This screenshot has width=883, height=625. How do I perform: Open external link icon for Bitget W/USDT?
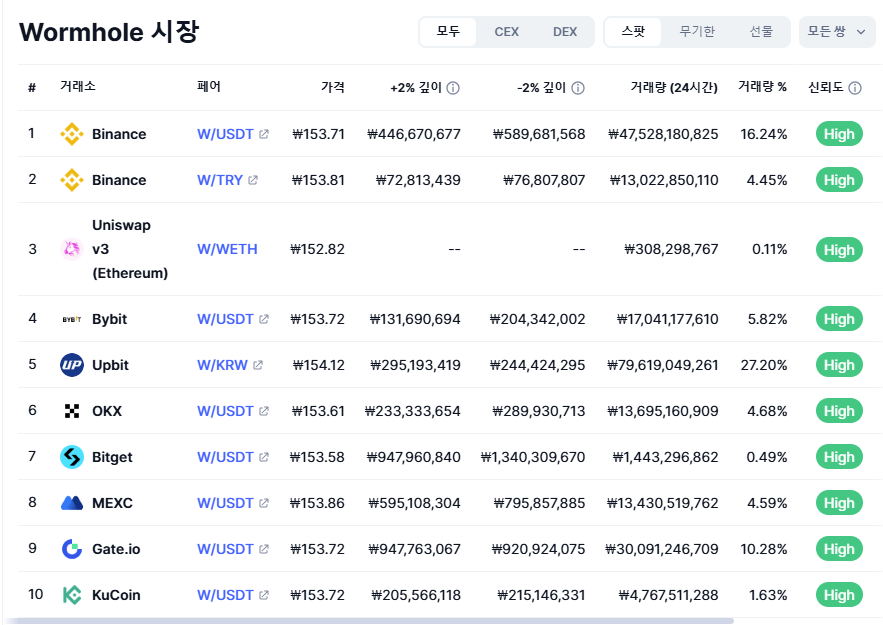(264, 457)
